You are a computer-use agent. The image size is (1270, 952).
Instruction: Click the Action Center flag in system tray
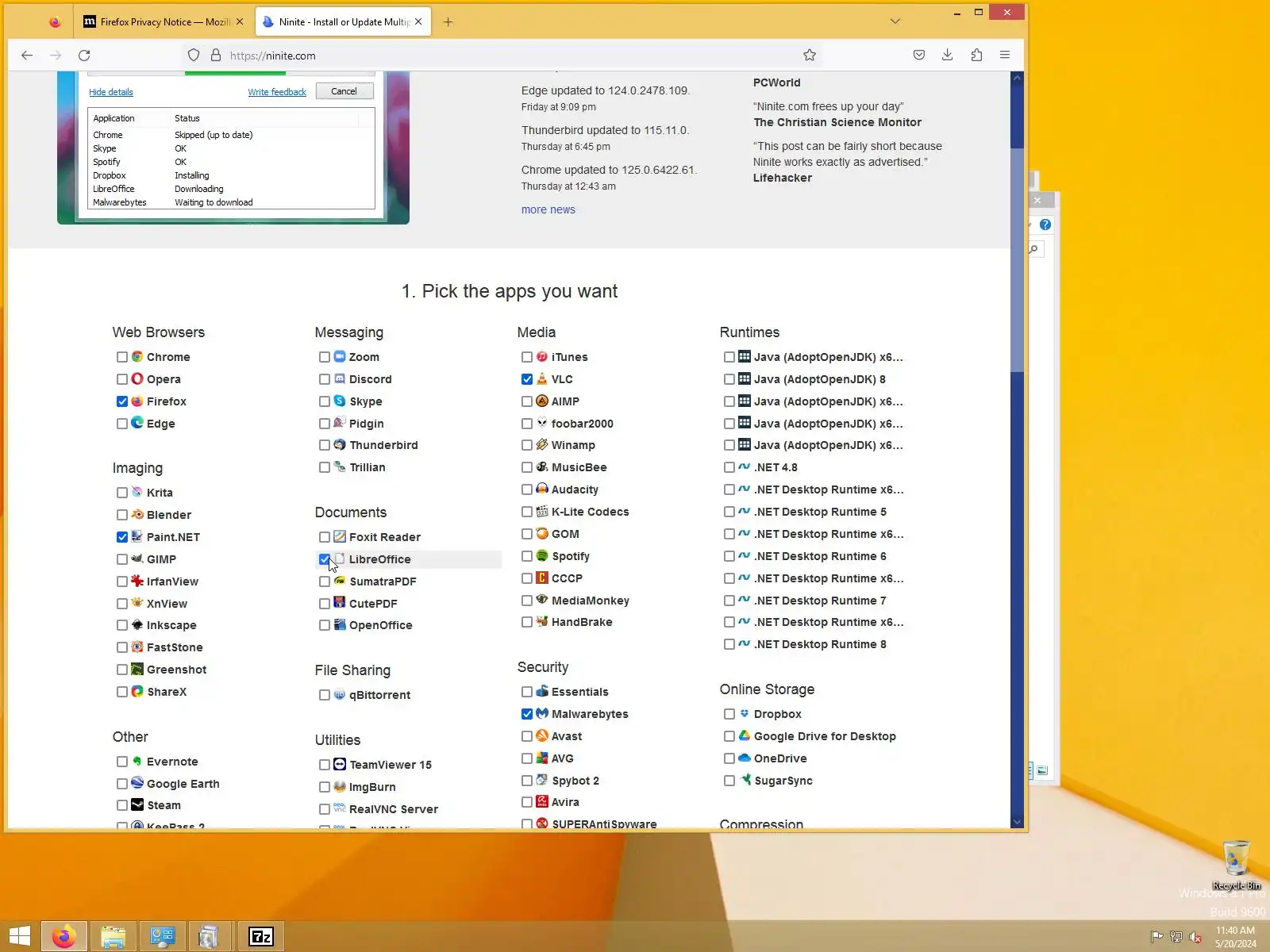click(1156, 937)
